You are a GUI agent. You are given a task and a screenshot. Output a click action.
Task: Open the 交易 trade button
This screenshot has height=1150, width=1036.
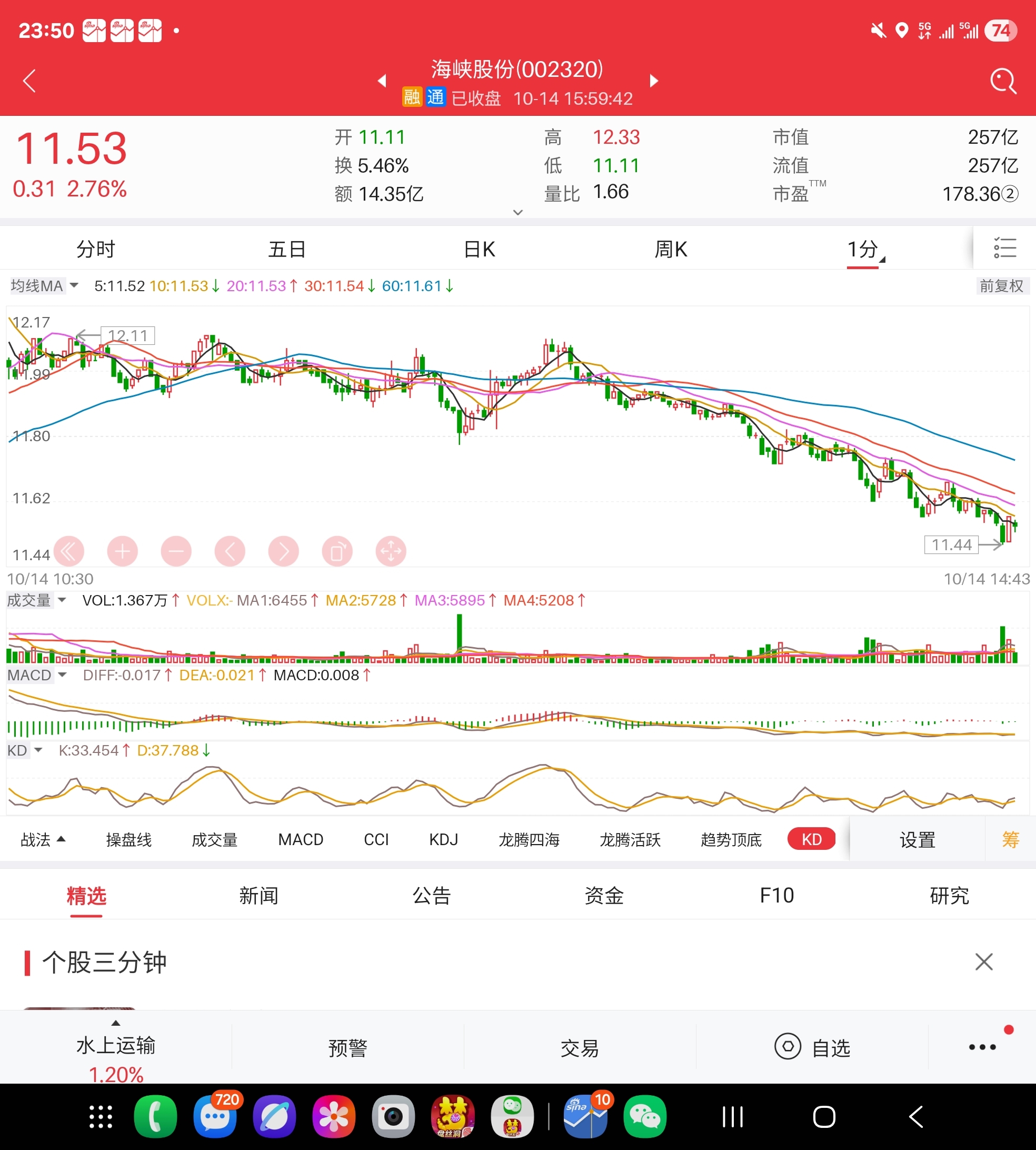(x=580, y=1047)
